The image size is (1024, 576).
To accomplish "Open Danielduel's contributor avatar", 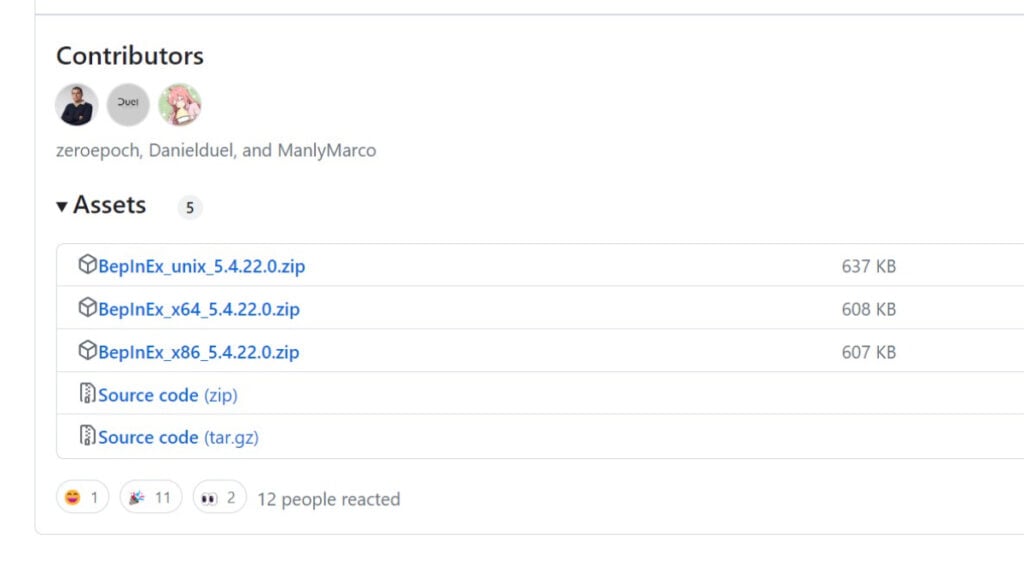I will click(x=128, y=105).
